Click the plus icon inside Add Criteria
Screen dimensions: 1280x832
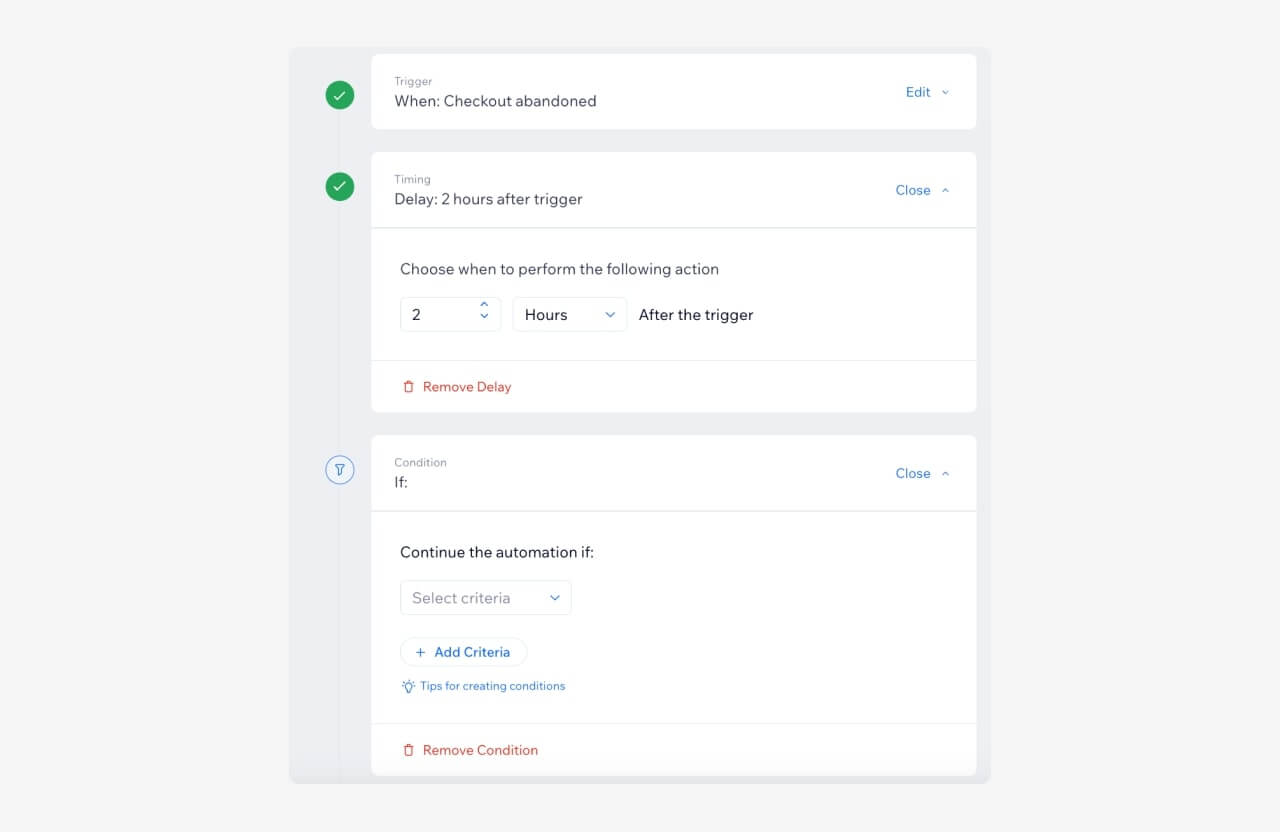click(419, 651)
